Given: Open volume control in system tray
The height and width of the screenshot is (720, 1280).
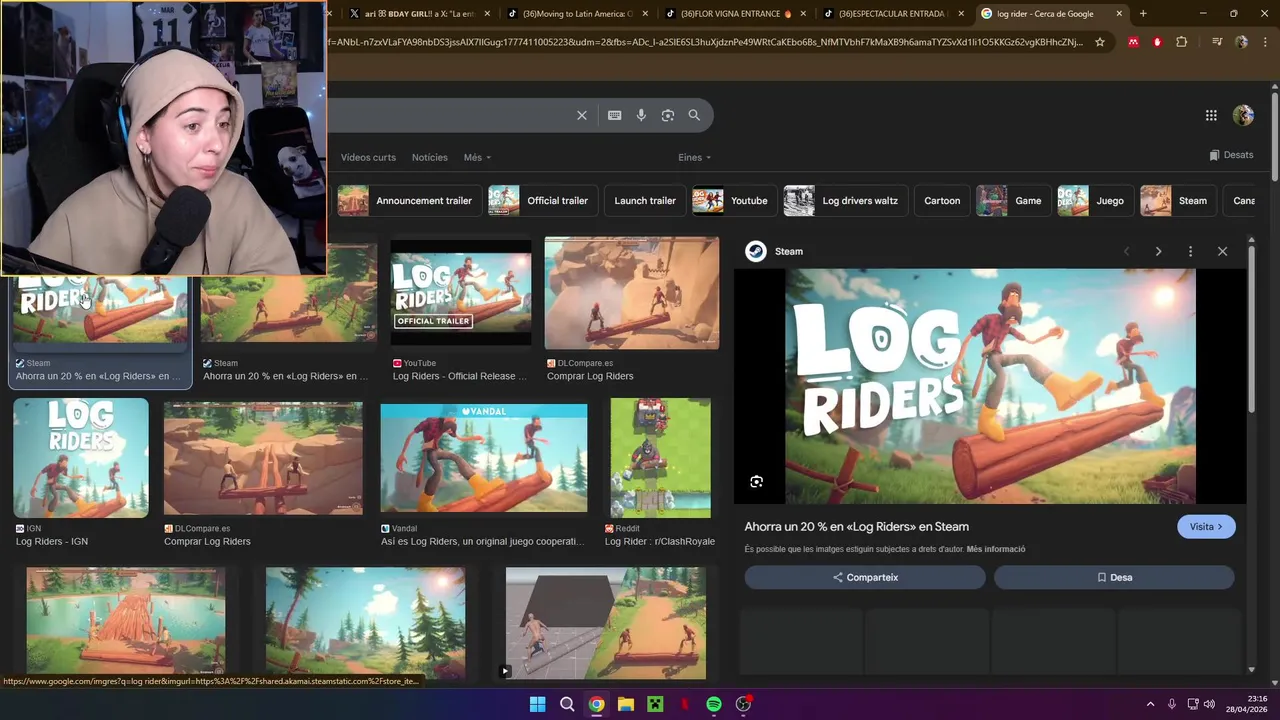Looking at the screenshot, I should tap(1210, 704).
